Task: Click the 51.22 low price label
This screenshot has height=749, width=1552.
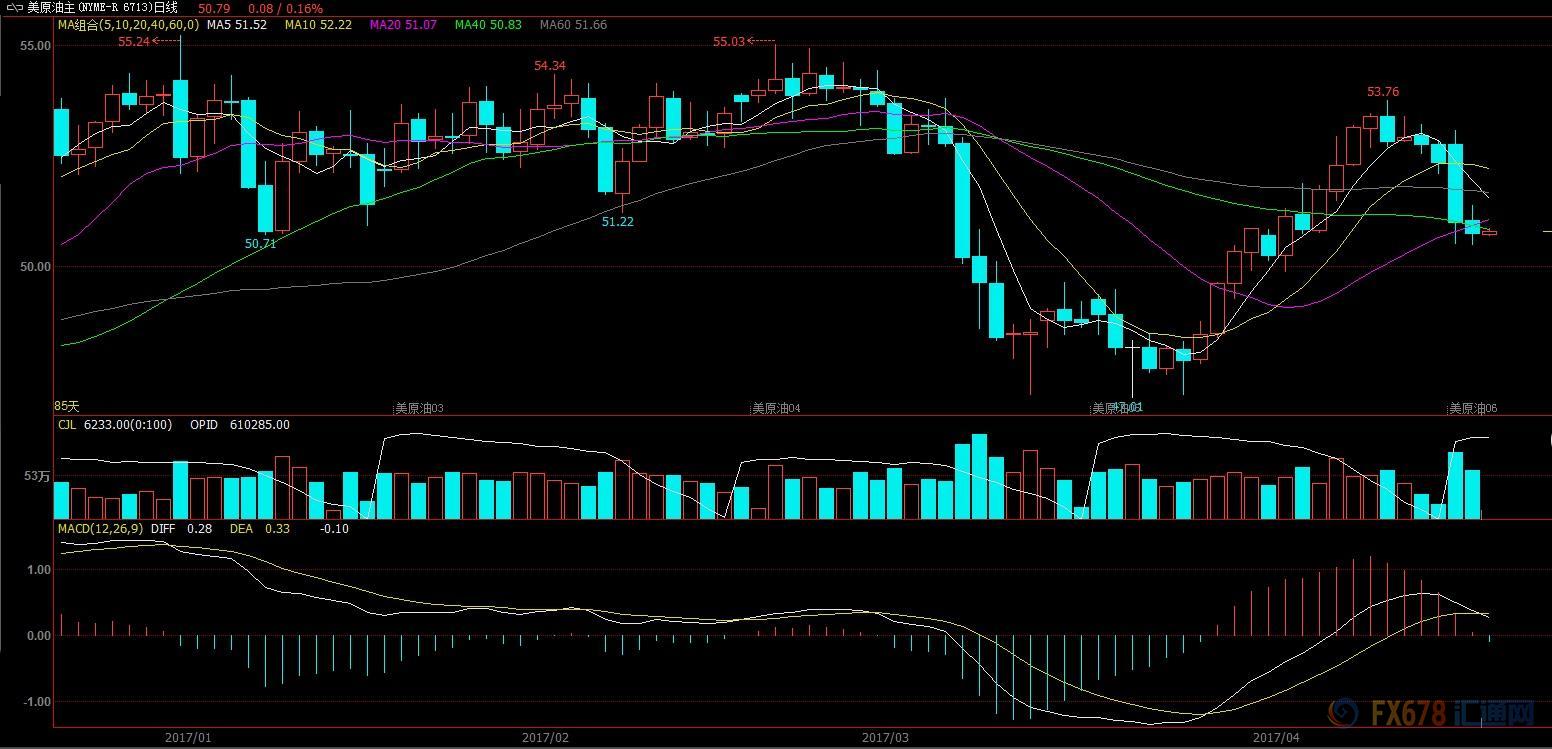Action: tap(617, 221)
